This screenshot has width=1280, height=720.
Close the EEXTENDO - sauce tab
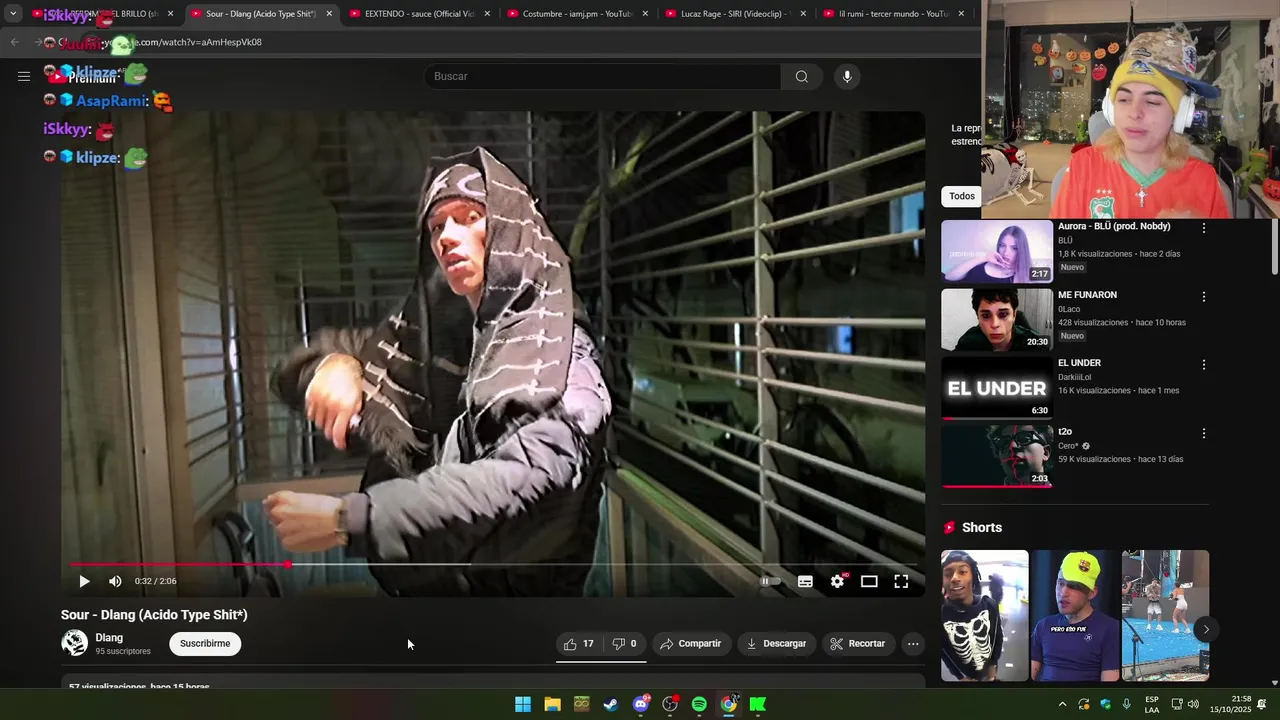pos(487,14)
